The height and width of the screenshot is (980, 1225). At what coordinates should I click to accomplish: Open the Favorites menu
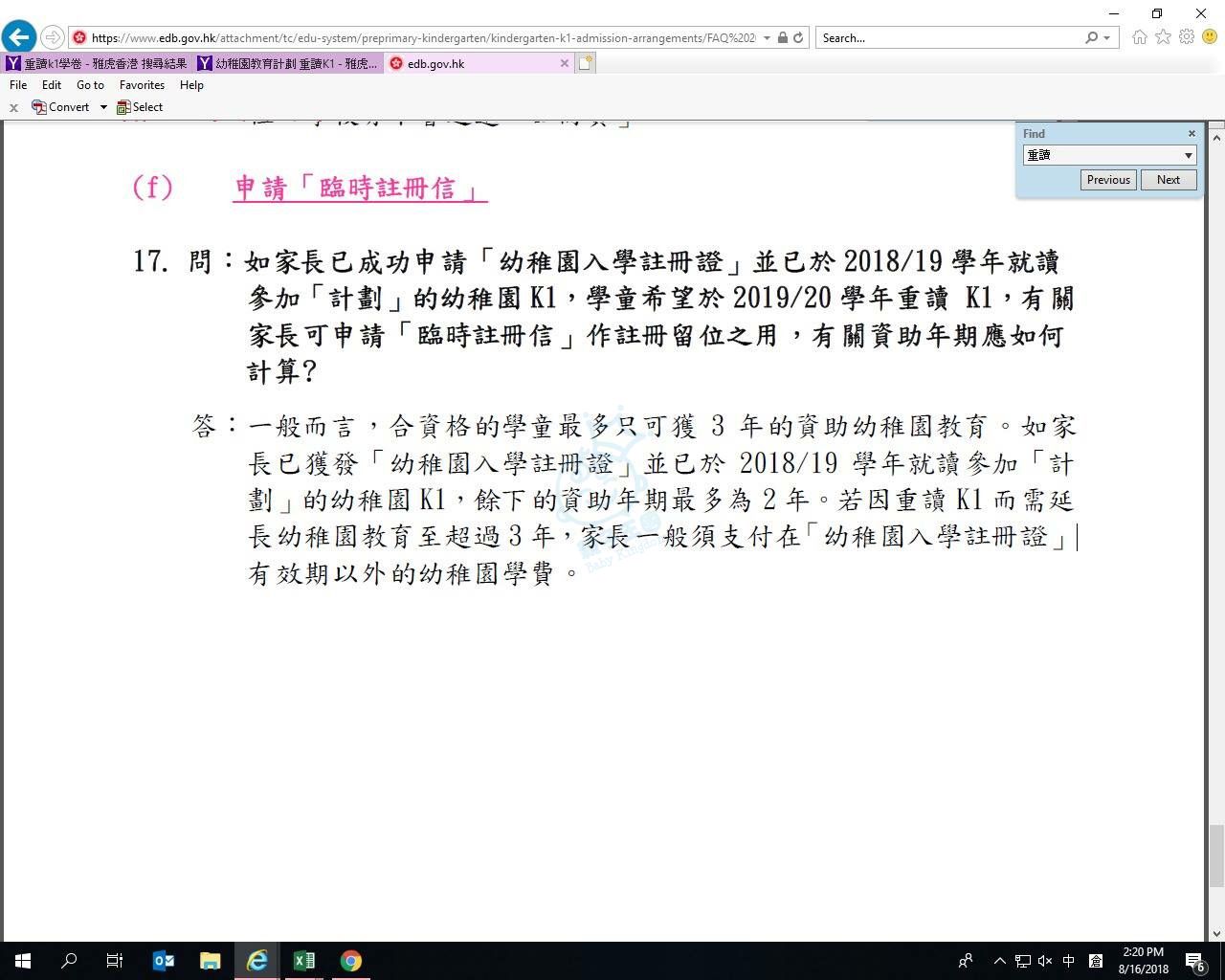(142, 85)
